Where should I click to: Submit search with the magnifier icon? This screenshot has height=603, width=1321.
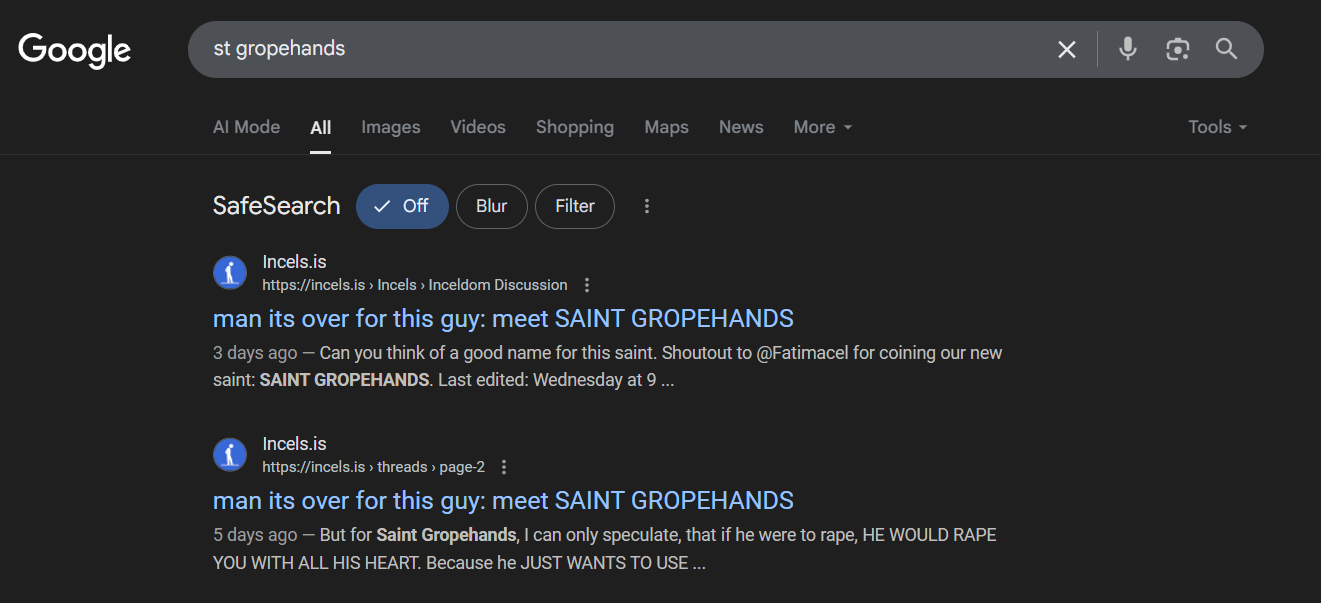click(x=1227, y=49)
